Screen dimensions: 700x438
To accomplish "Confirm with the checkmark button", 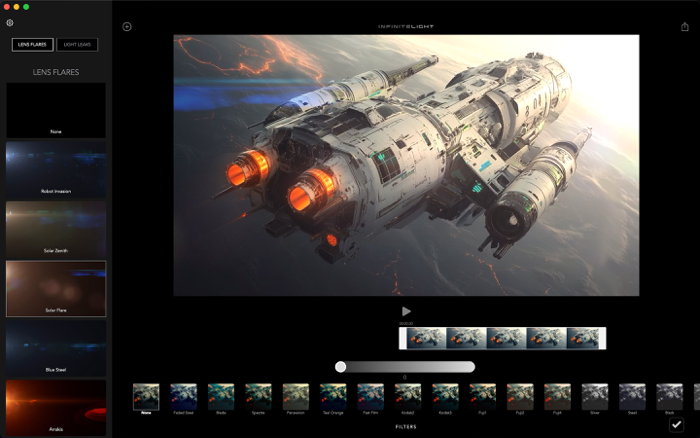I will 676,425.
